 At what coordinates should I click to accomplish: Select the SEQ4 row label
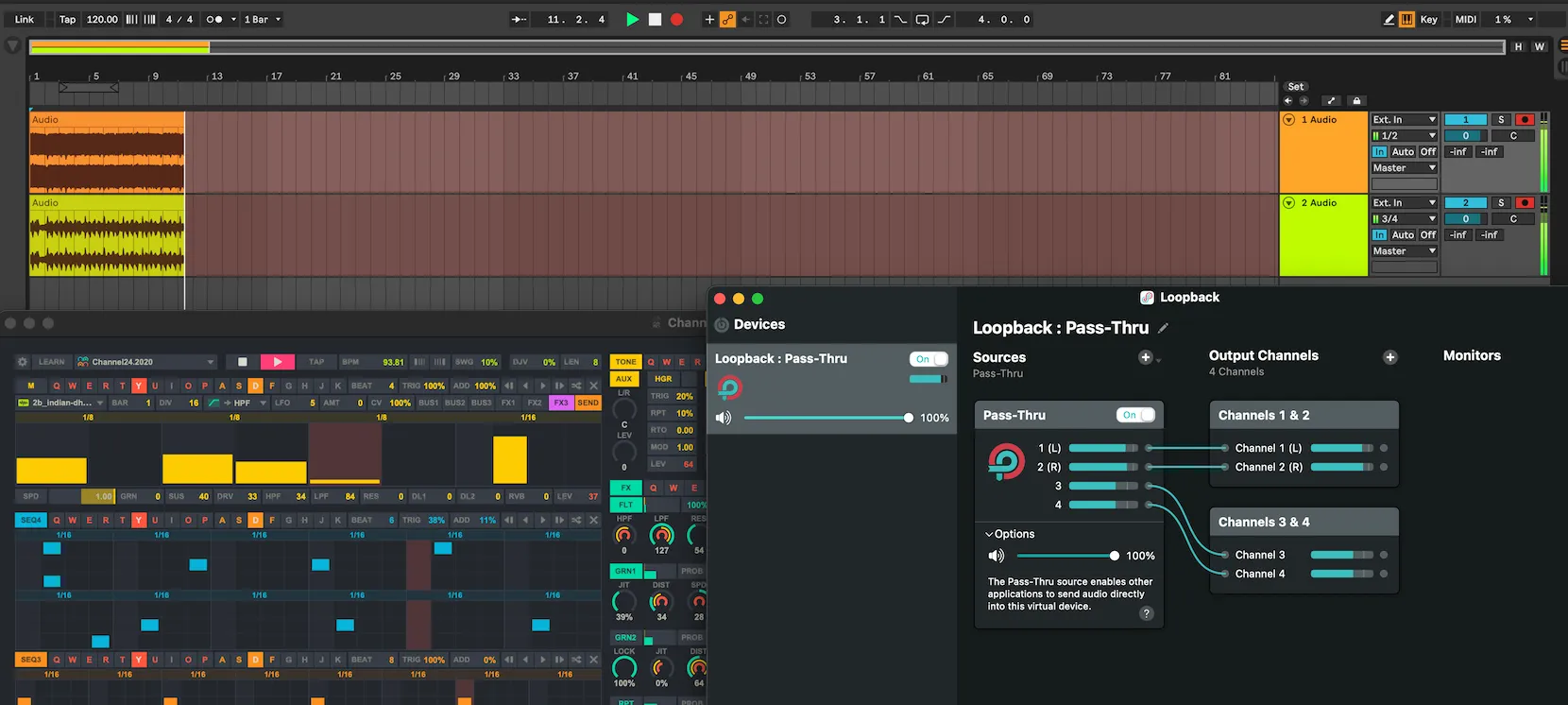point(31,520)
